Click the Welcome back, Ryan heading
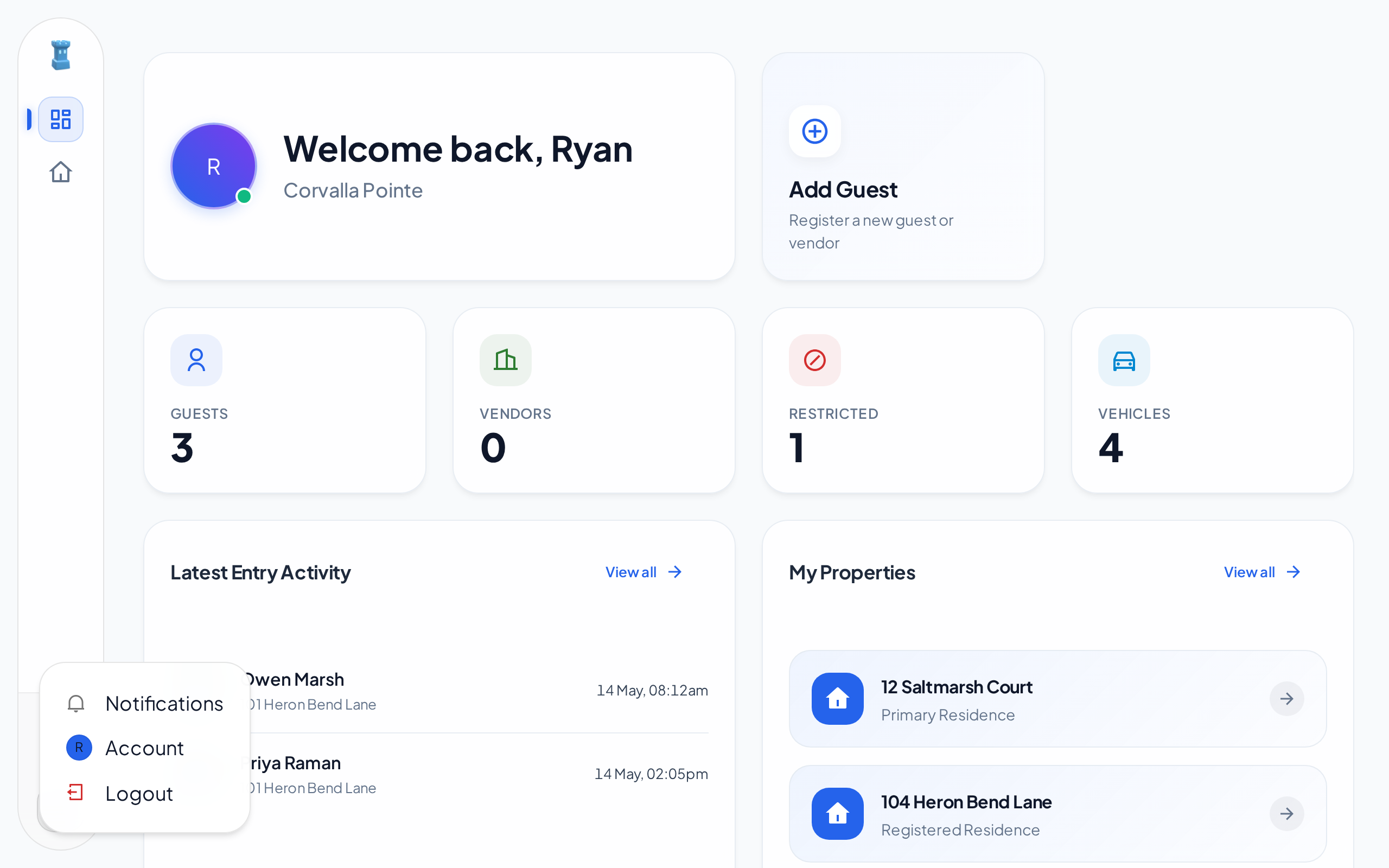 pos(458,149)
